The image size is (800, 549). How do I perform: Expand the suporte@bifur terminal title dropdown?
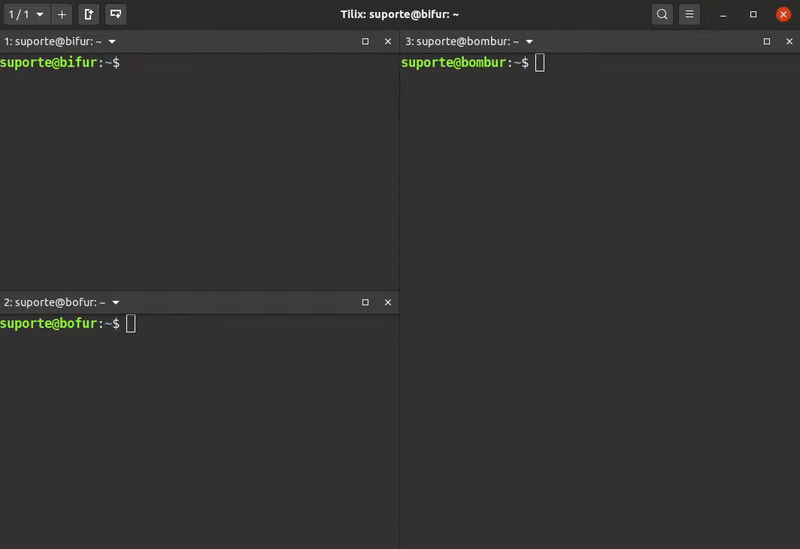112,42
